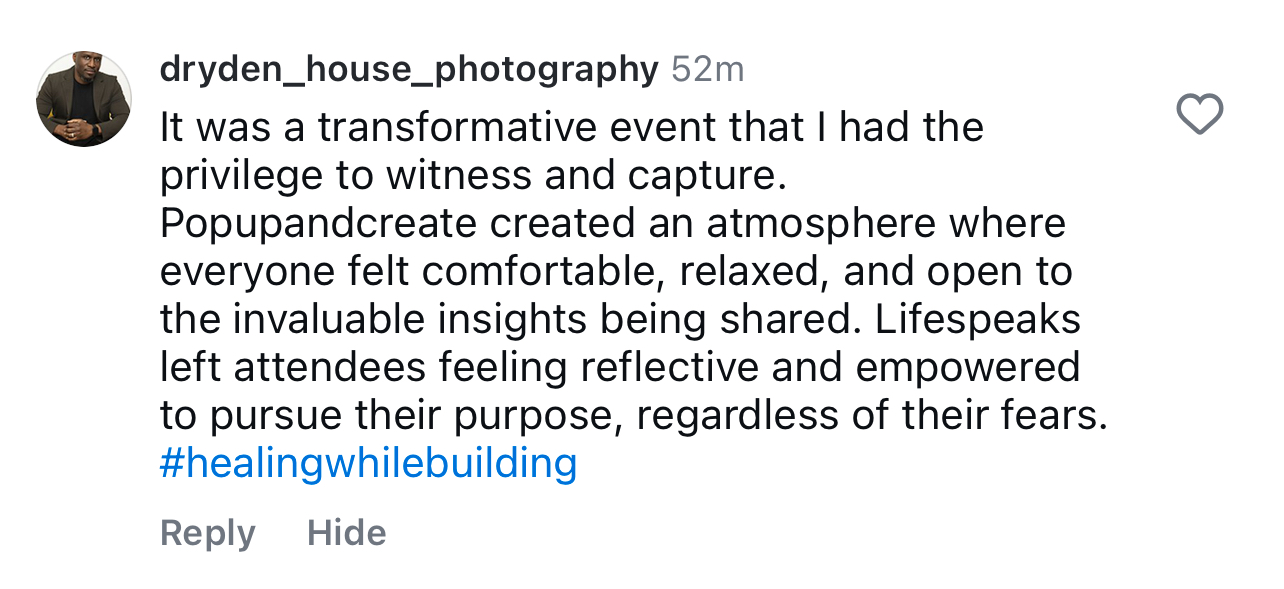Click the word "witness" in the comment
Viewport: 1284px width, 589px height.
point(458,176)
